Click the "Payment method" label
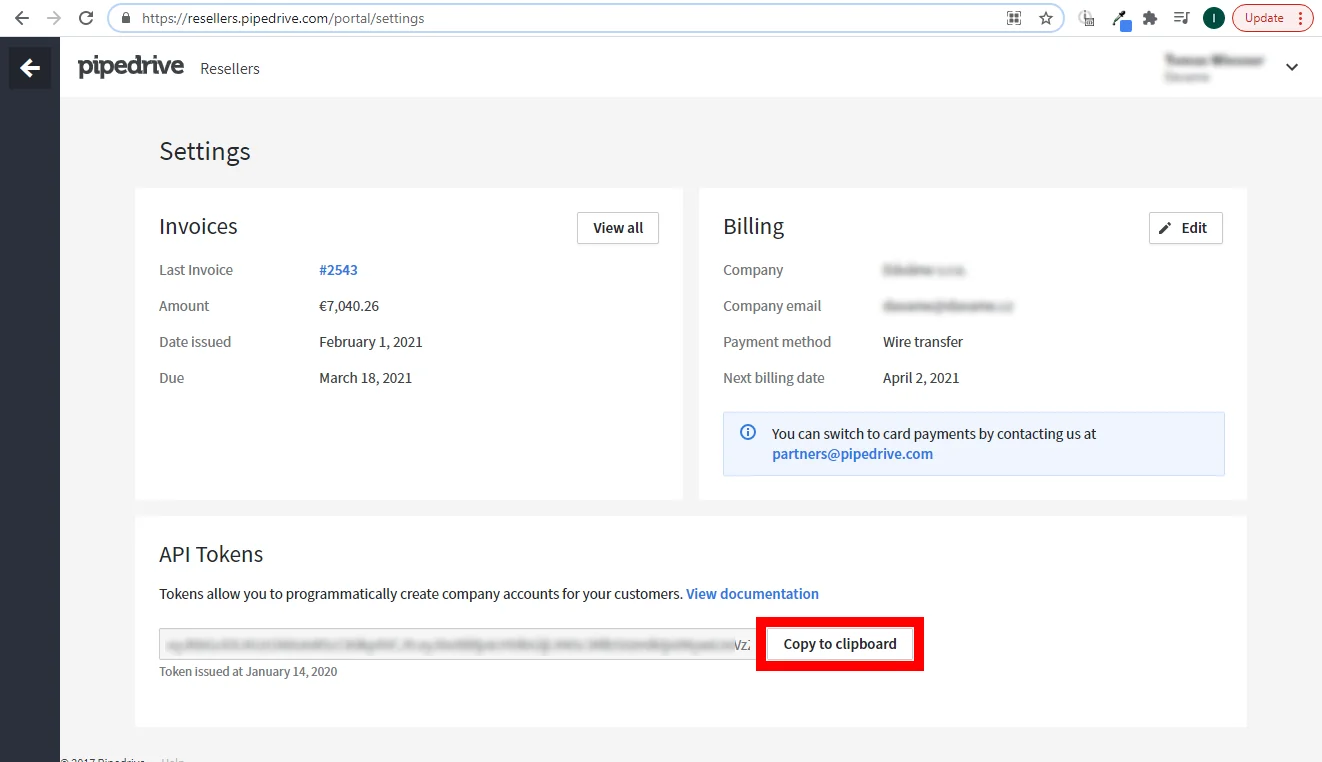Image resolution: width=1322 pixels, height=762 pixels. (777, 342)
